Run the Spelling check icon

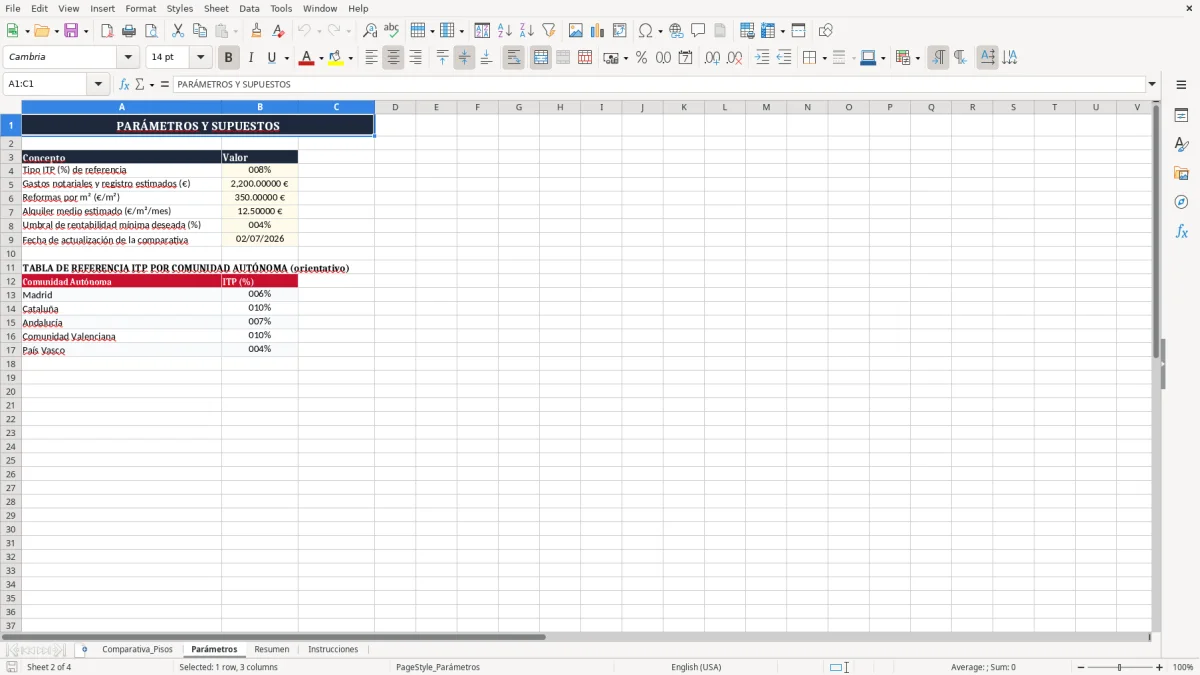(392, 31)
